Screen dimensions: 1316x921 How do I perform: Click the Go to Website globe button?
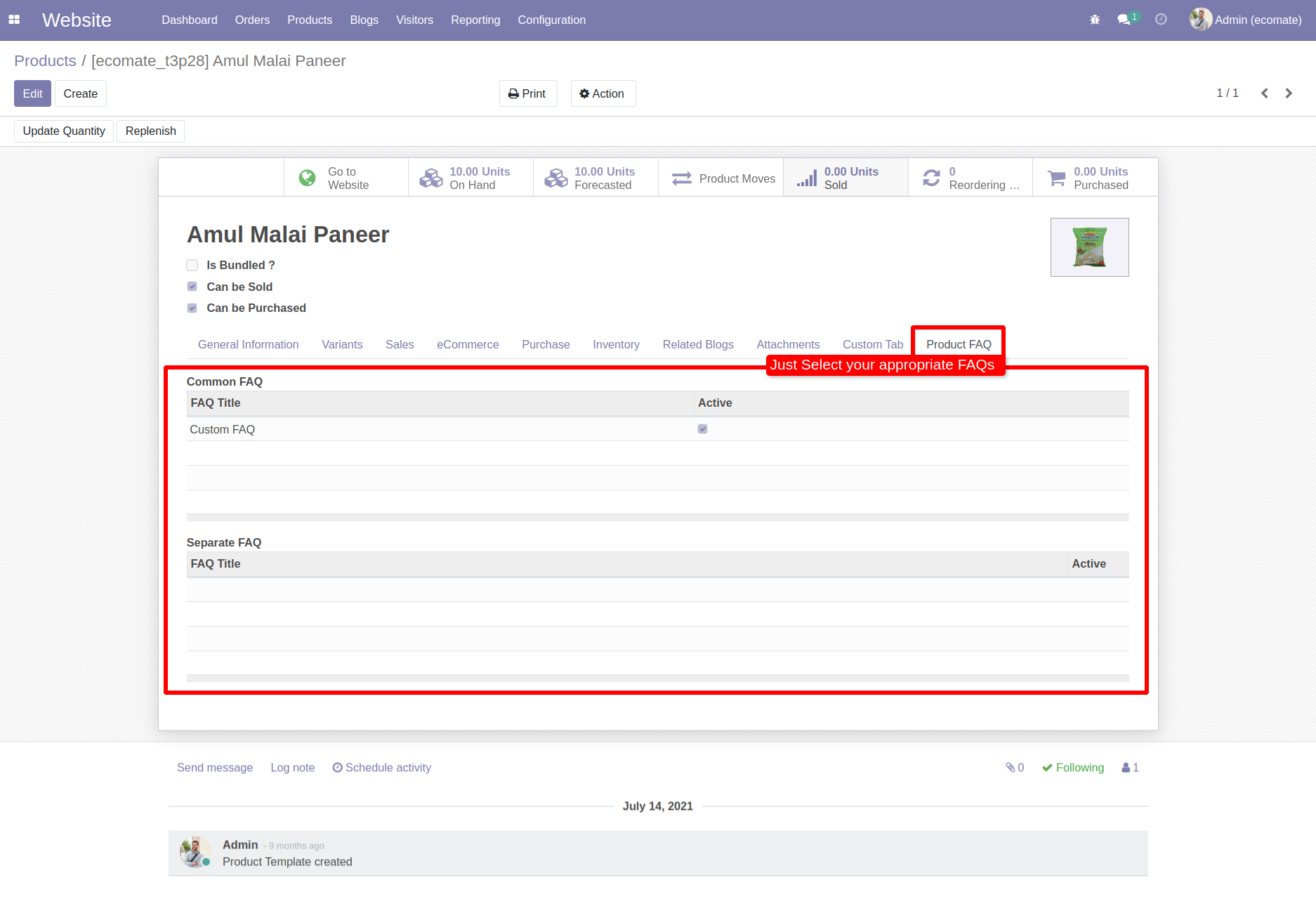[346, 178]
